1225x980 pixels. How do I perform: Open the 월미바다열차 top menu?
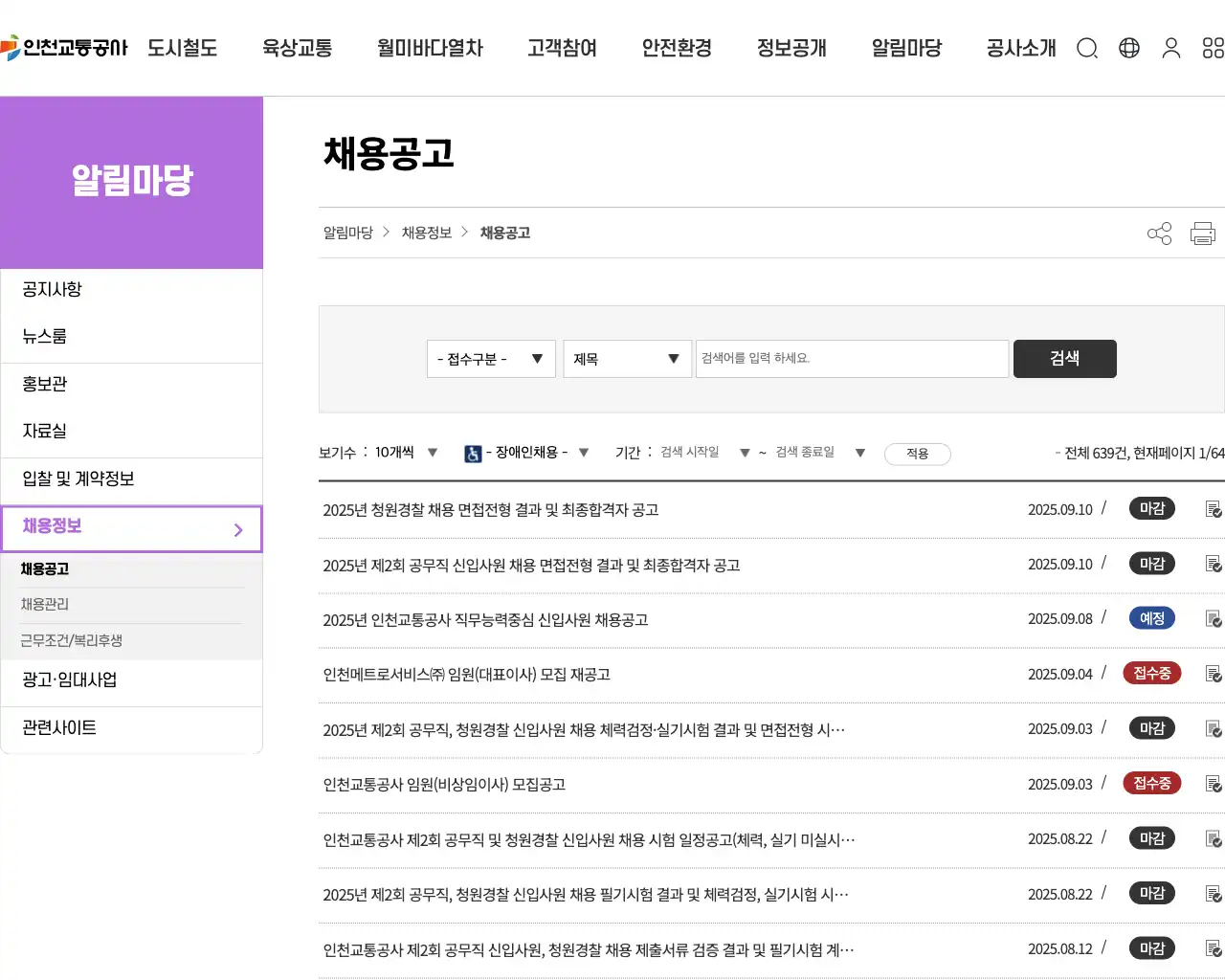click(430, 48)
